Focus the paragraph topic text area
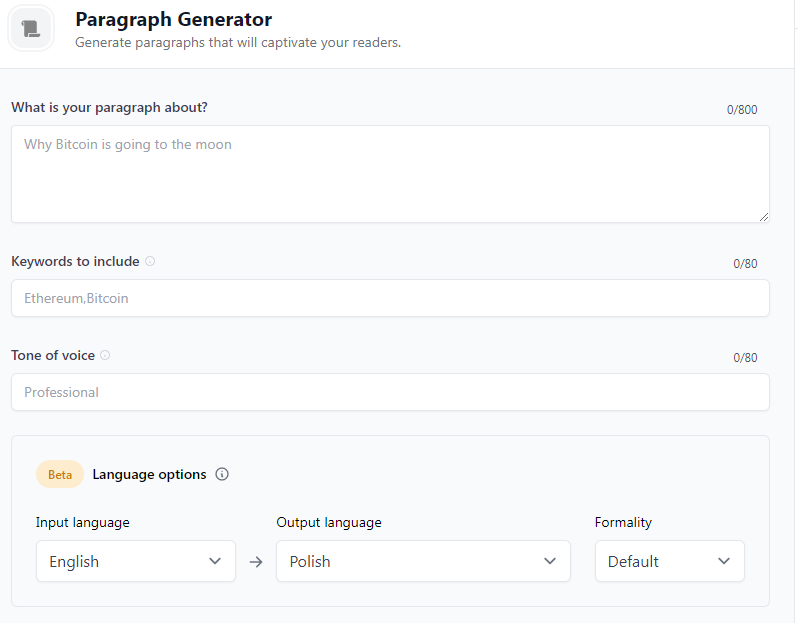Image resolution: width=798 pixels, height=623 pixels. [390, 174]
